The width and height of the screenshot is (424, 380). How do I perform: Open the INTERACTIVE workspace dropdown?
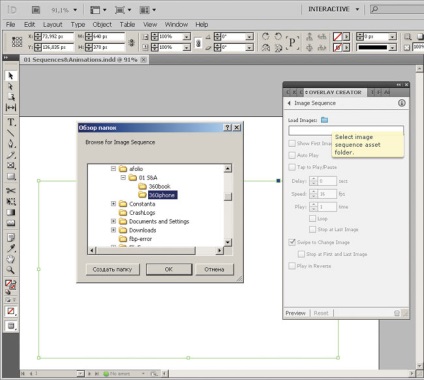point(333,9)
